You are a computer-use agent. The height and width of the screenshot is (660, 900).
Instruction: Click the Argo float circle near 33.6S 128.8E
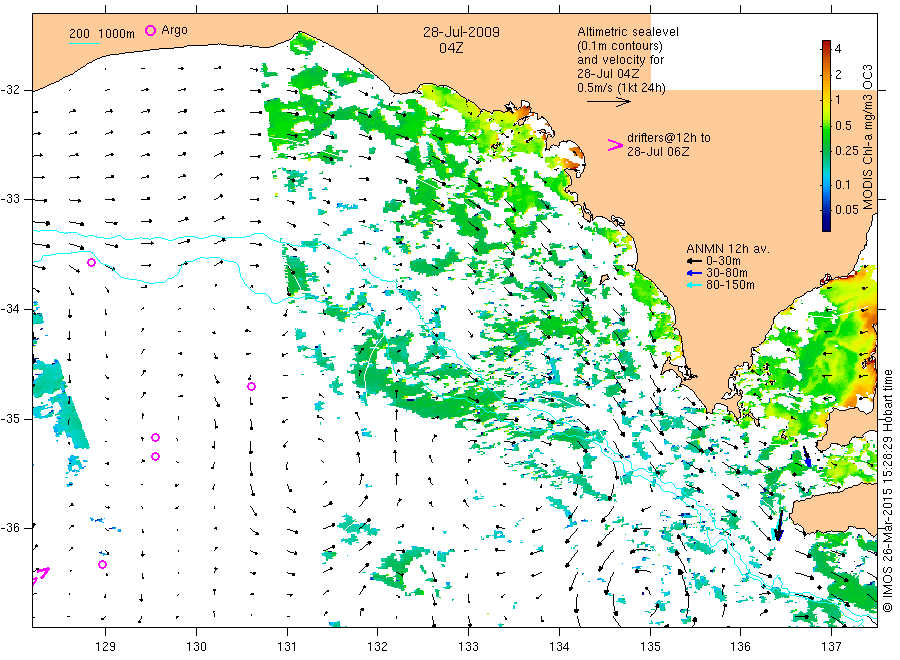(x=91, y=263)
